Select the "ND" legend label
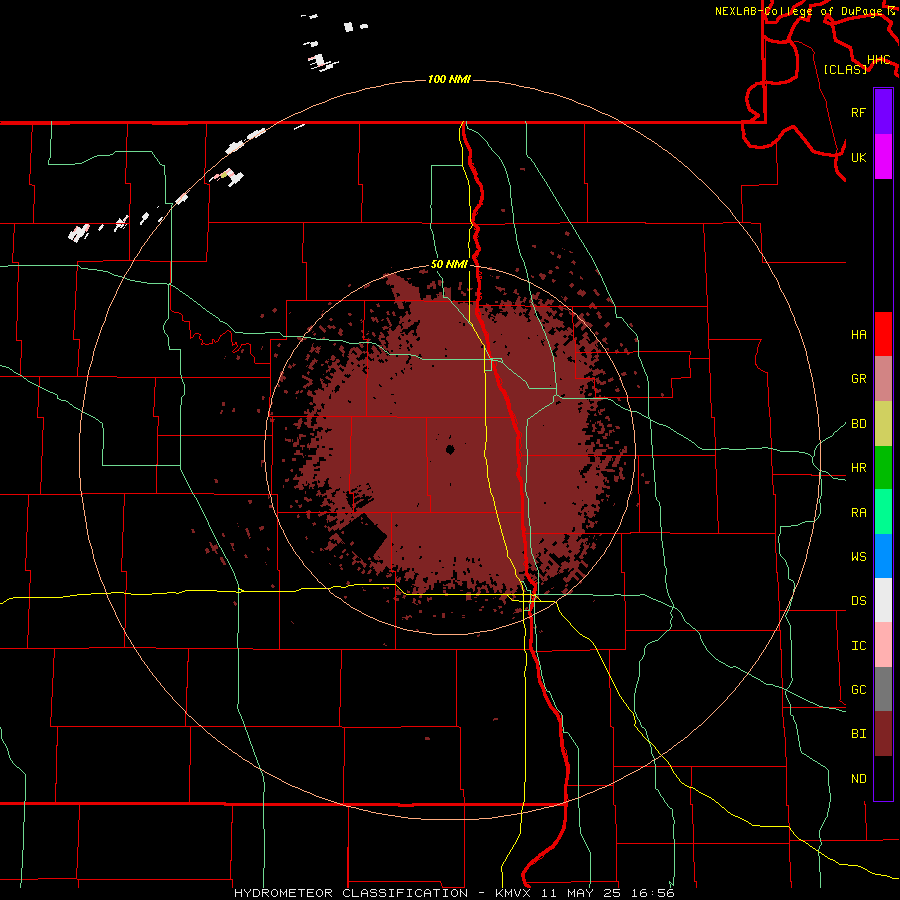The width and height of the screenshot is (900, 900). pos(858,779)
